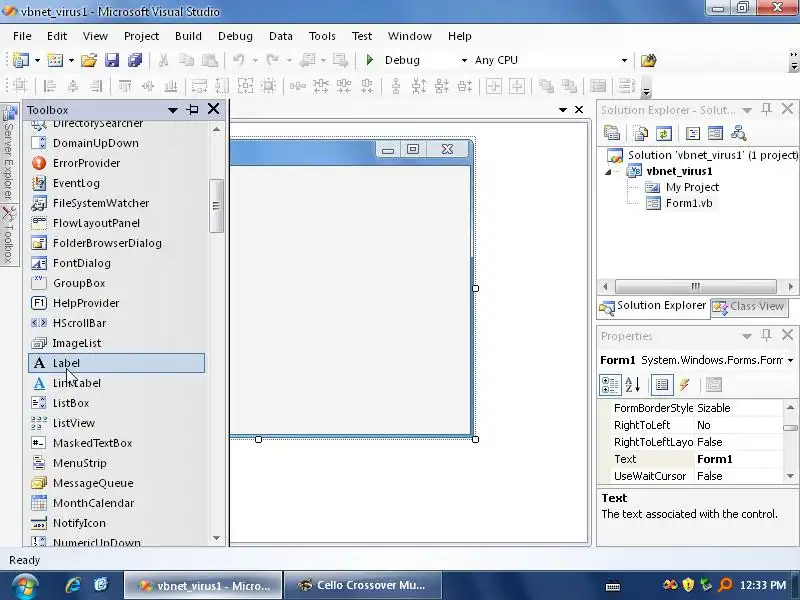Select the FontDialog toolbox item
The width and height of the screenshot is (800, 600).
click(x=116, y=263)
